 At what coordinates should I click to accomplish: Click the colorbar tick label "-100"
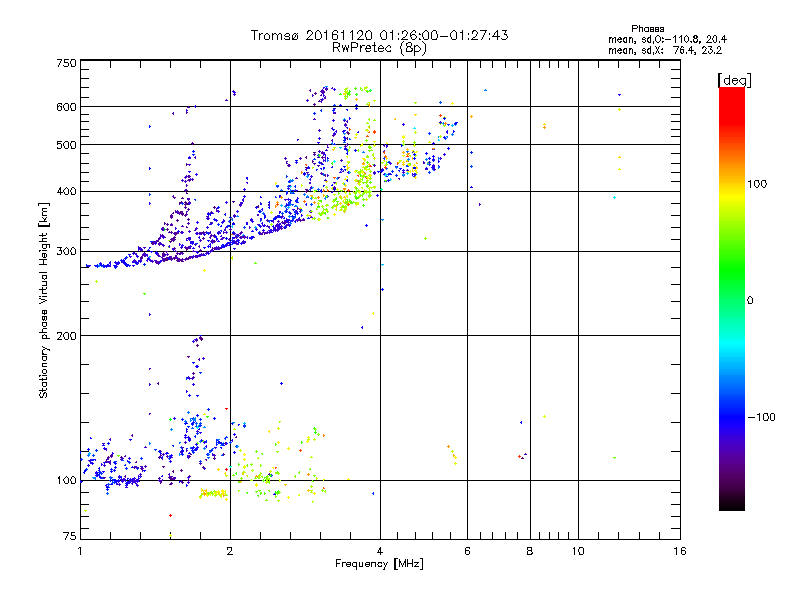(x=761, y=417)
